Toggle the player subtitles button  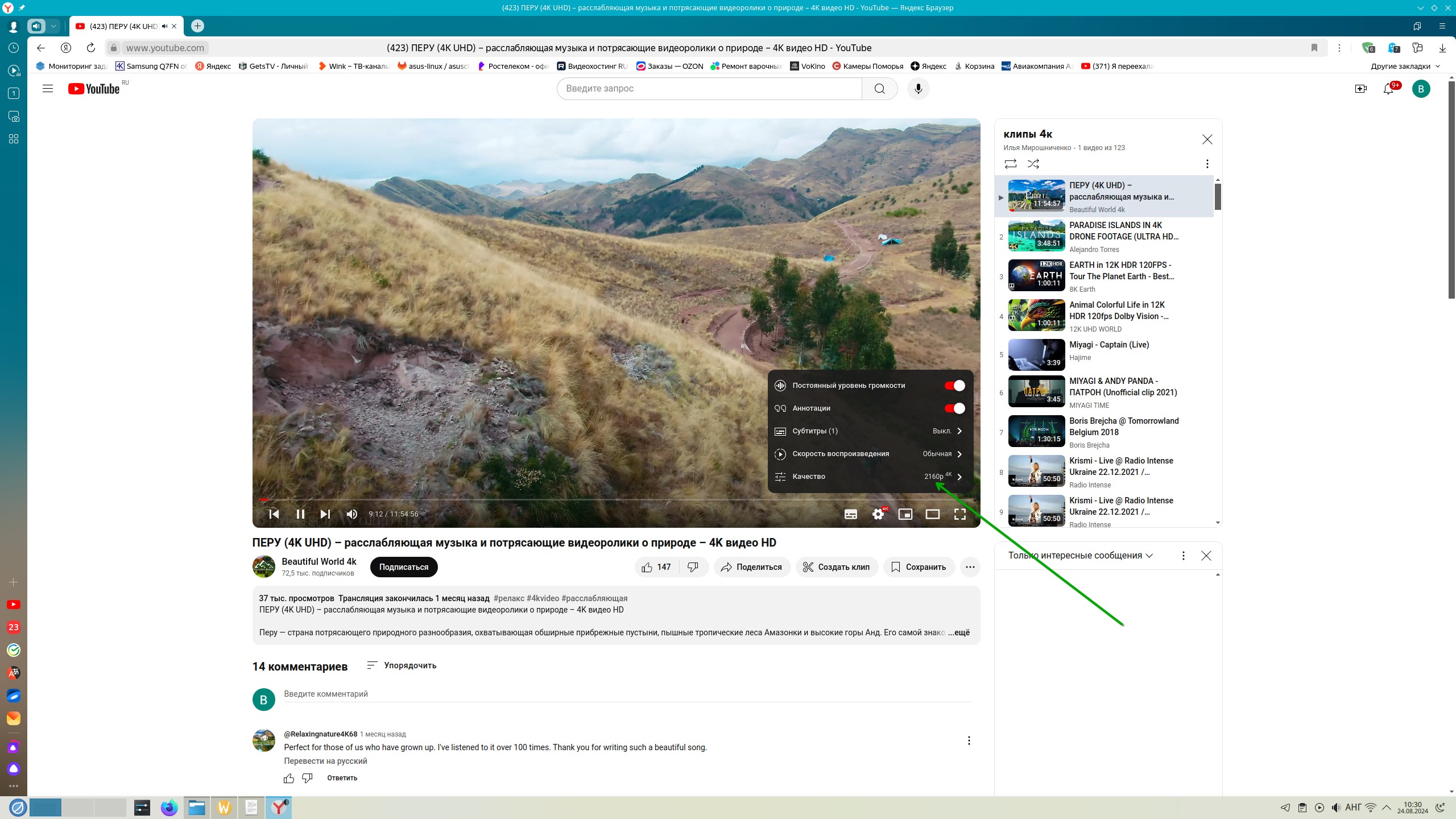(850, 514)
